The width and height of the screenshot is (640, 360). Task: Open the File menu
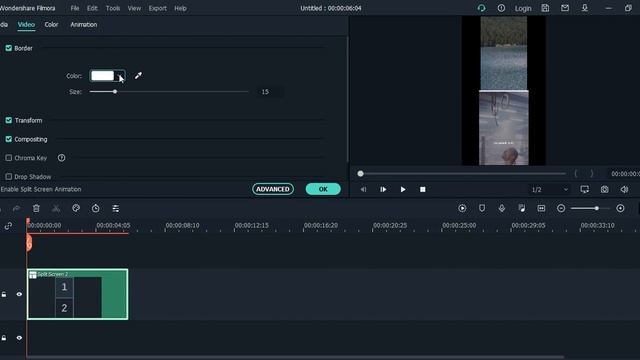coord(75,8)
